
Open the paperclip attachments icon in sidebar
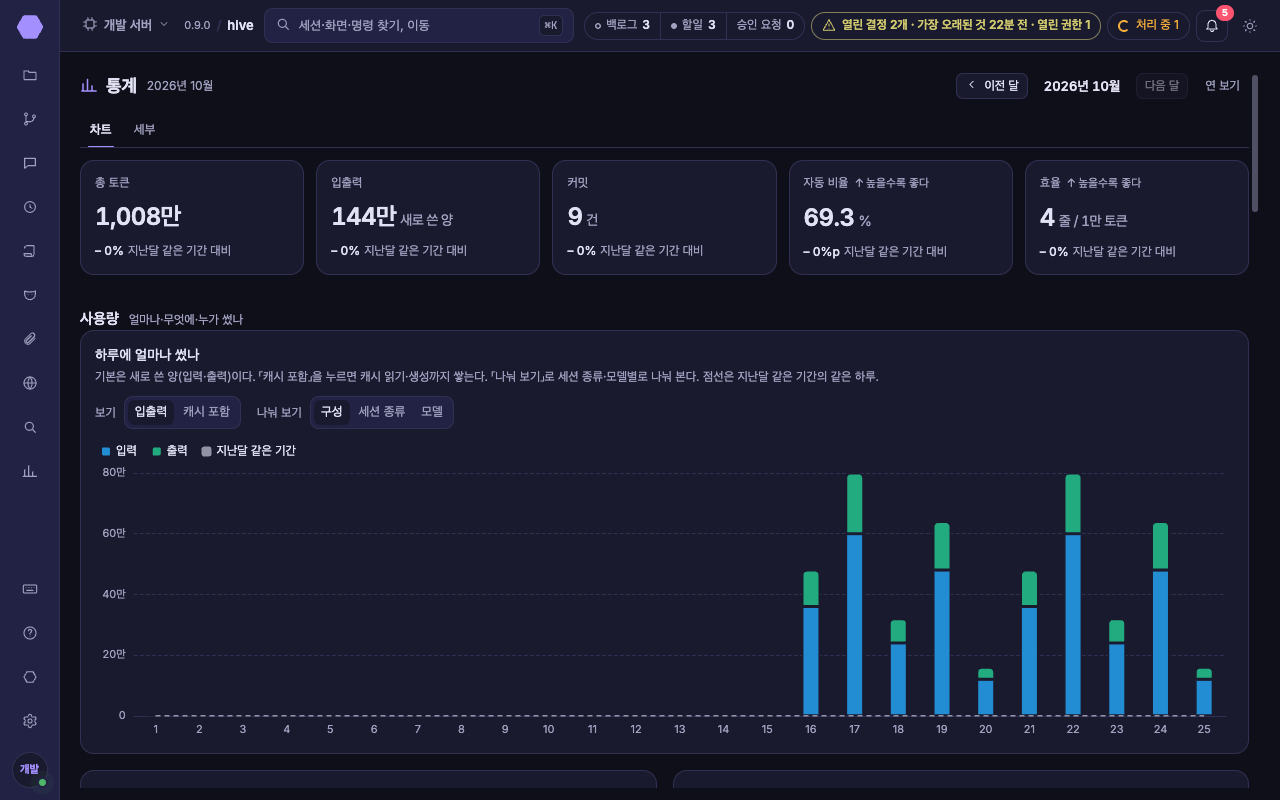(30, 339)
